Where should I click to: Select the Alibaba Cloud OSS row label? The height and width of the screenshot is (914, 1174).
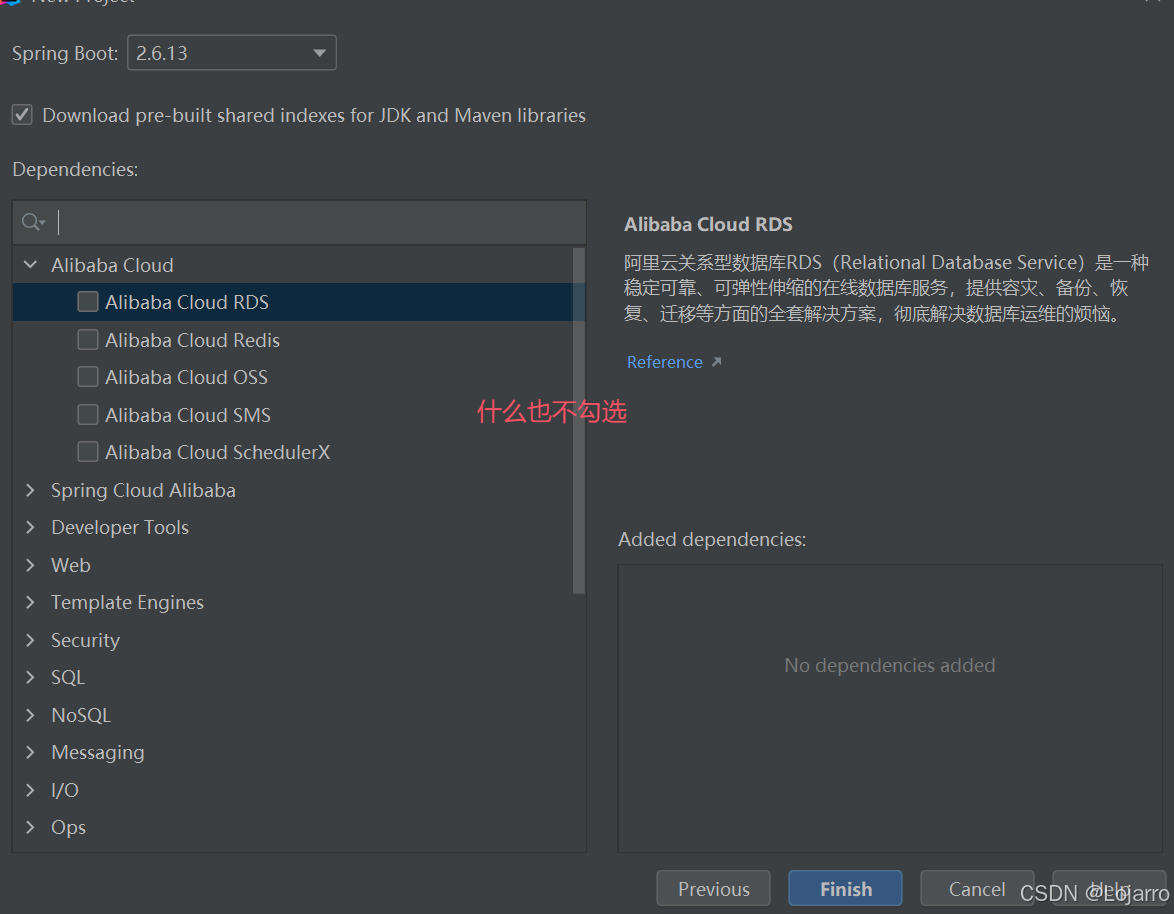pos(186,377)
